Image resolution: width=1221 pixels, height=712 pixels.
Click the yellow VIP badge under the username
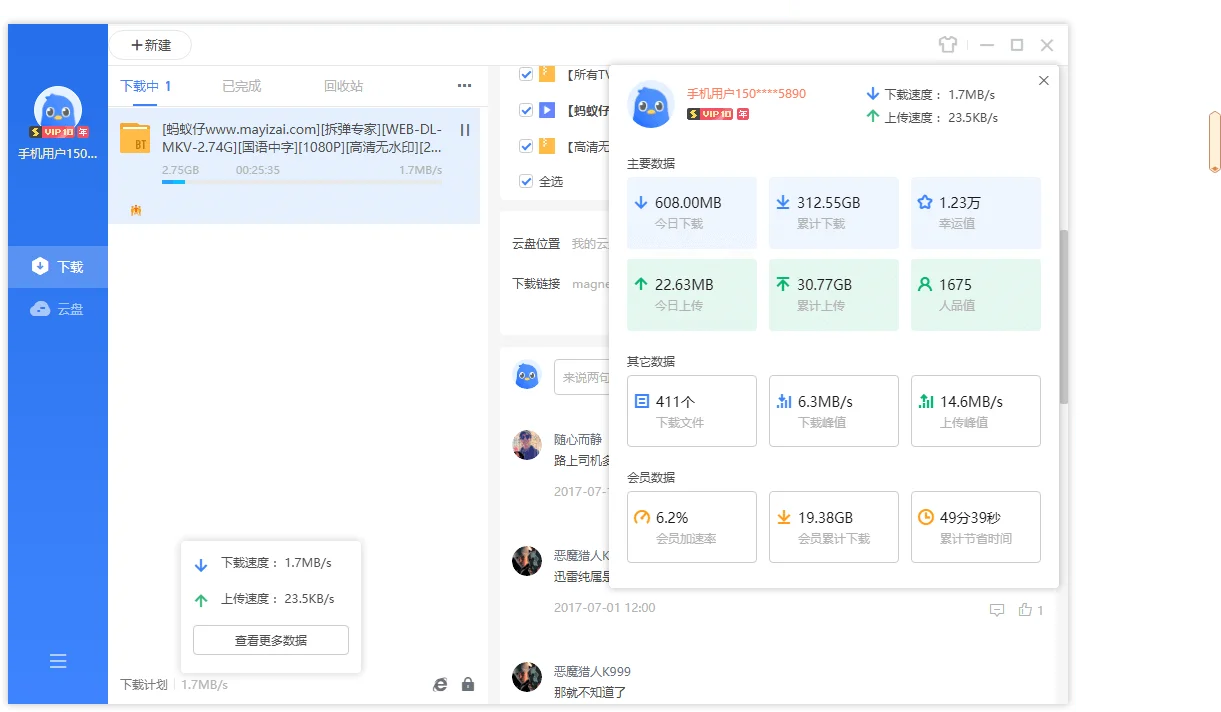point(57,131)
